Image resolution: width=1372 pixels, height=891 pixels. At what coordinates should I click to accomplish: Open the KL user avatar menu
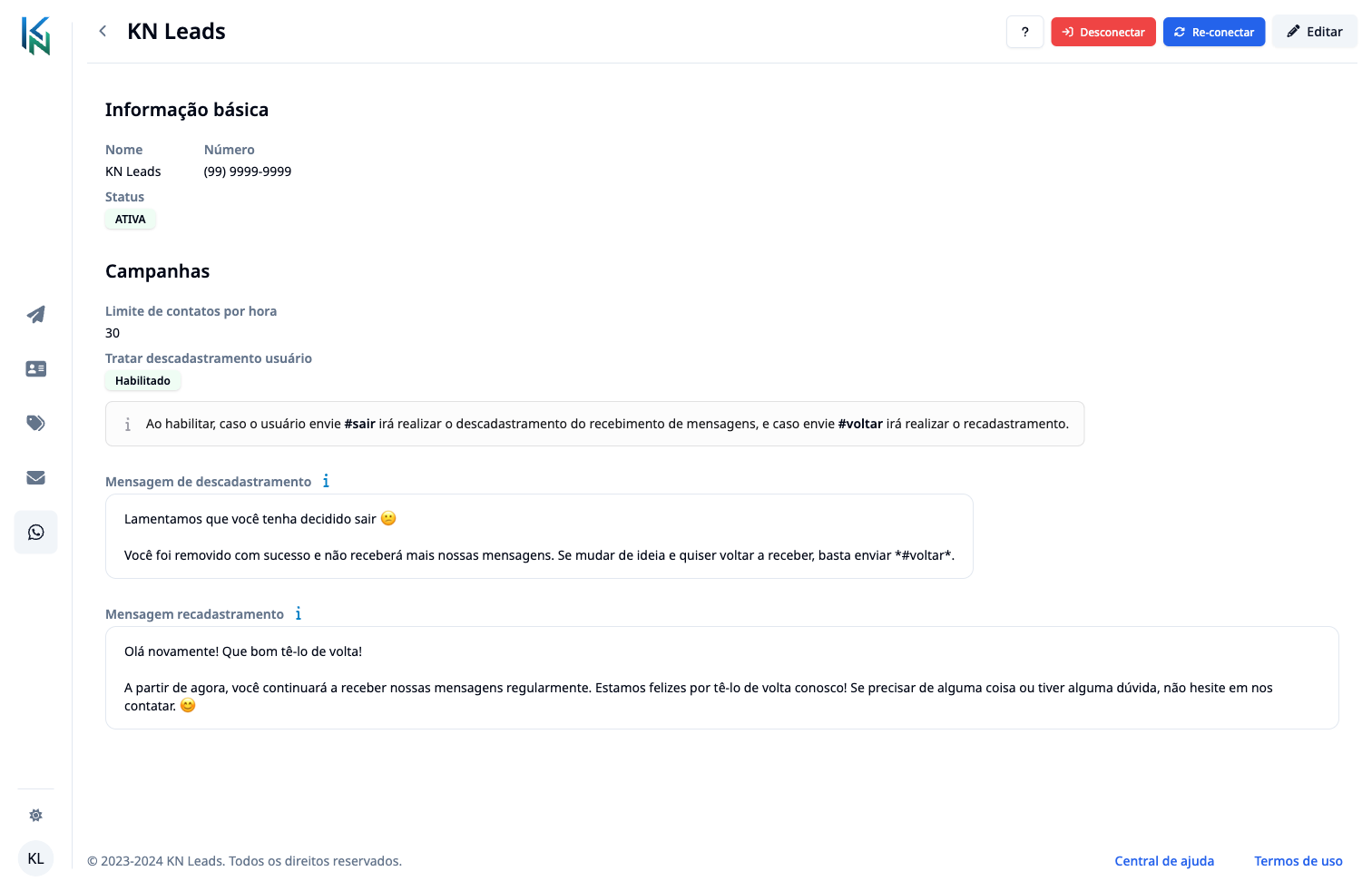click(x=35, y=857)
